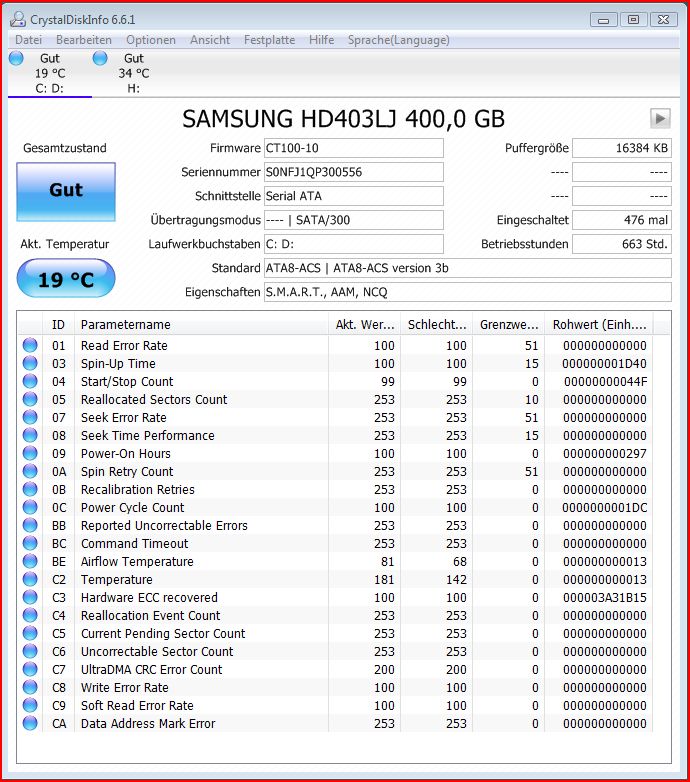Viewport: 690px width, 782px height.
Task: Click the SAMSUNG HD403LJ 400,0 GB title
Action: click(344, 119)
